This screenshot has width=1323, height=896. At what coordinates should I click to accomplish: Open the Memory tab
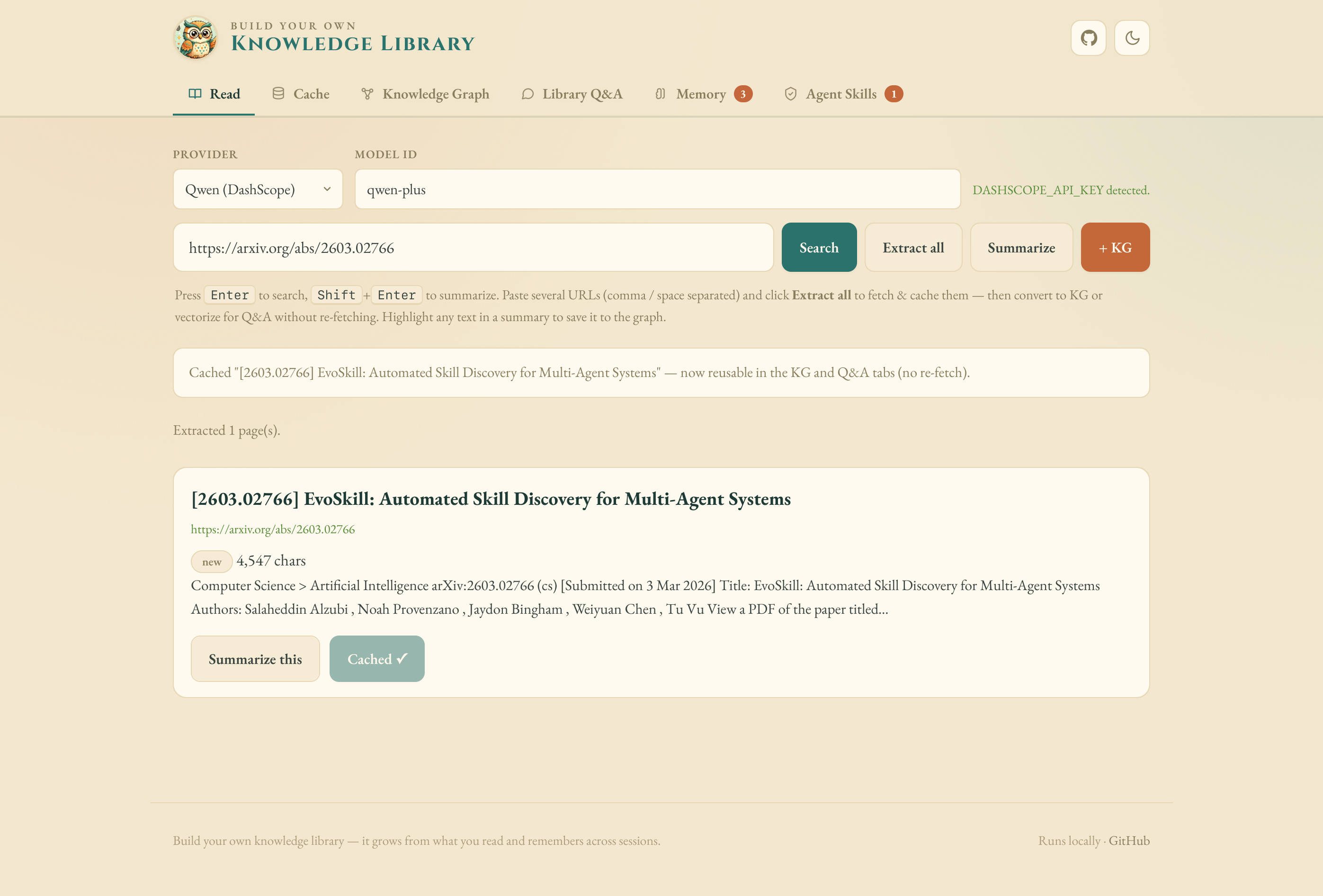pyautogui.click(x=704, y=94)
